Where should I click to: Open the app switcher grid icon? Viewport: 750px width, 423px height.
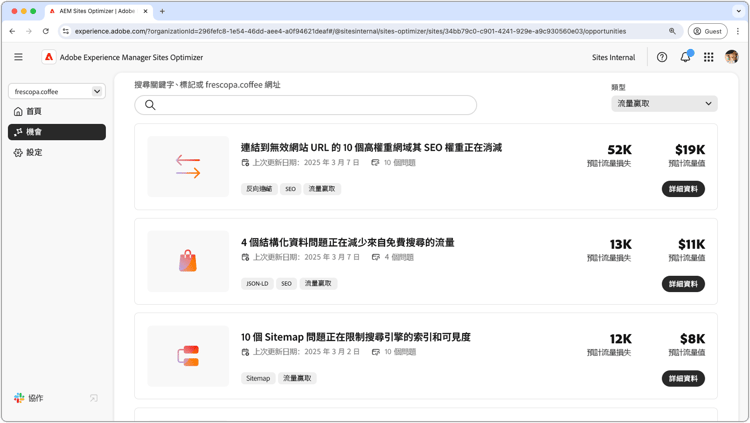click(709, 57)
